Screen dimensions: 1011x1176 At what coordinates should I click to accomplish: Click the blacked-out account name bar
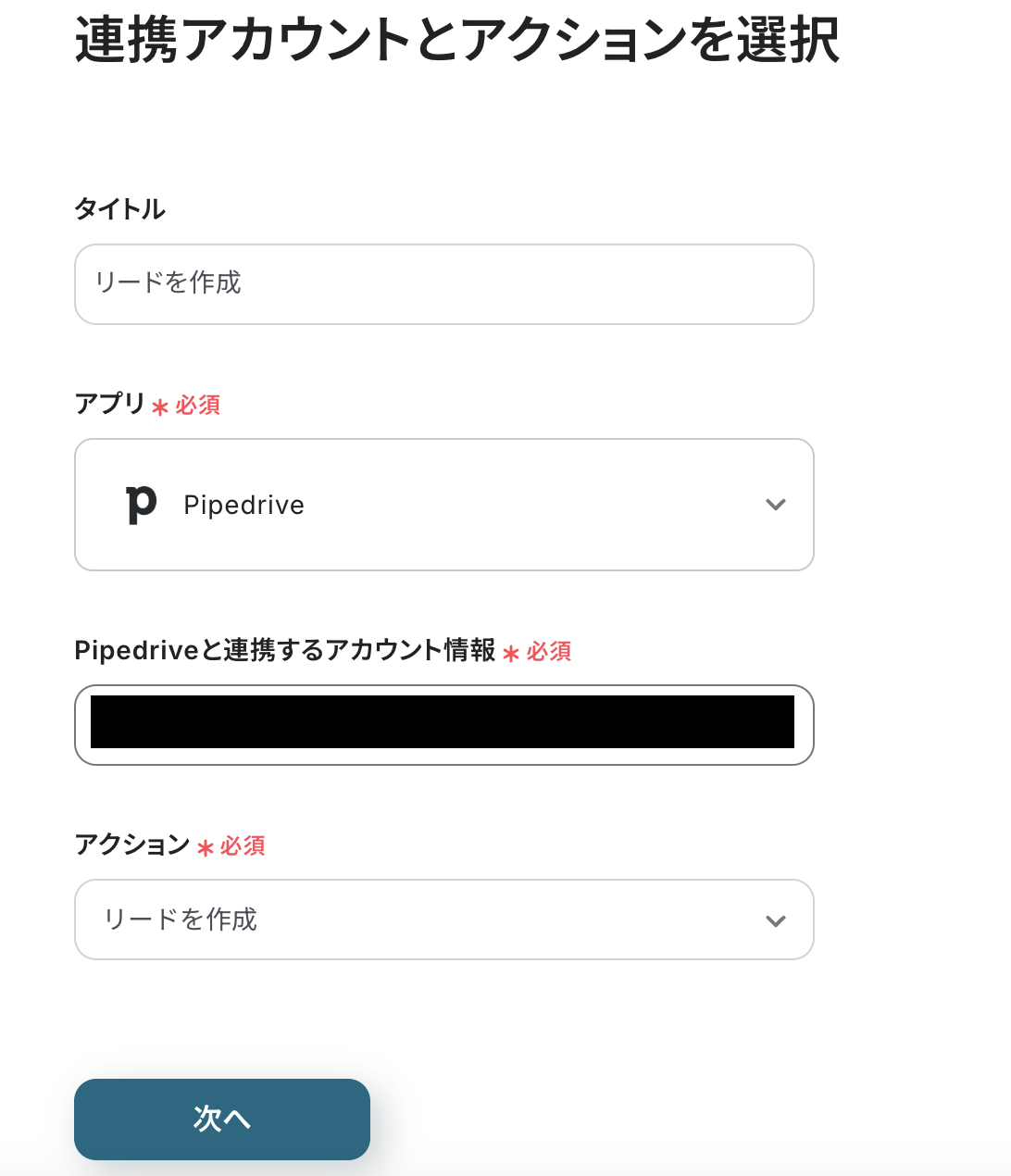442,721
